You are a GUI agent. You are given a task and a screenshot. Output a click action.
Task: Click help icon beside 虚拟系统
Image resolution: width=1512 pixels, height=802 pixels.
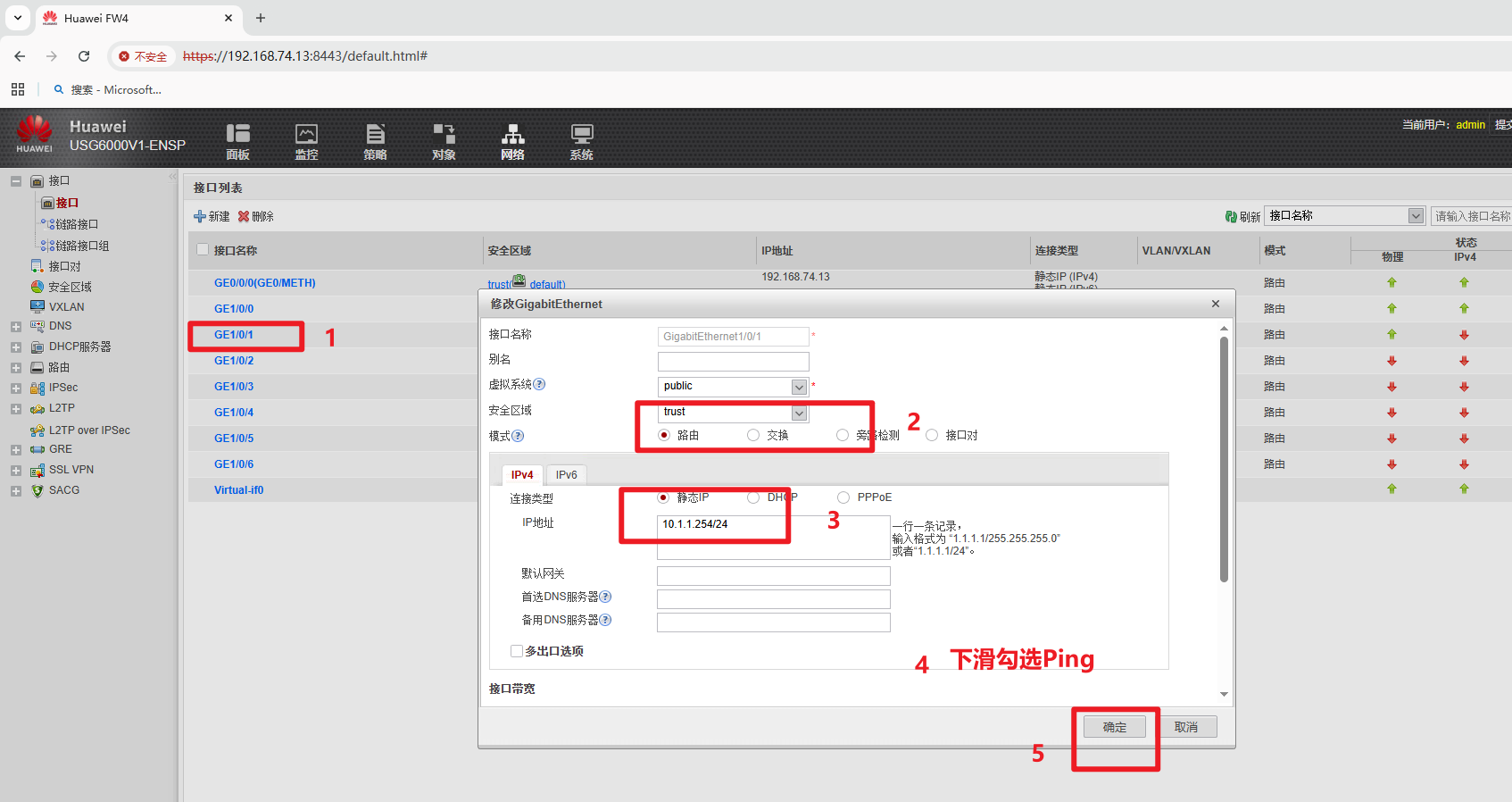coord(539,385)
